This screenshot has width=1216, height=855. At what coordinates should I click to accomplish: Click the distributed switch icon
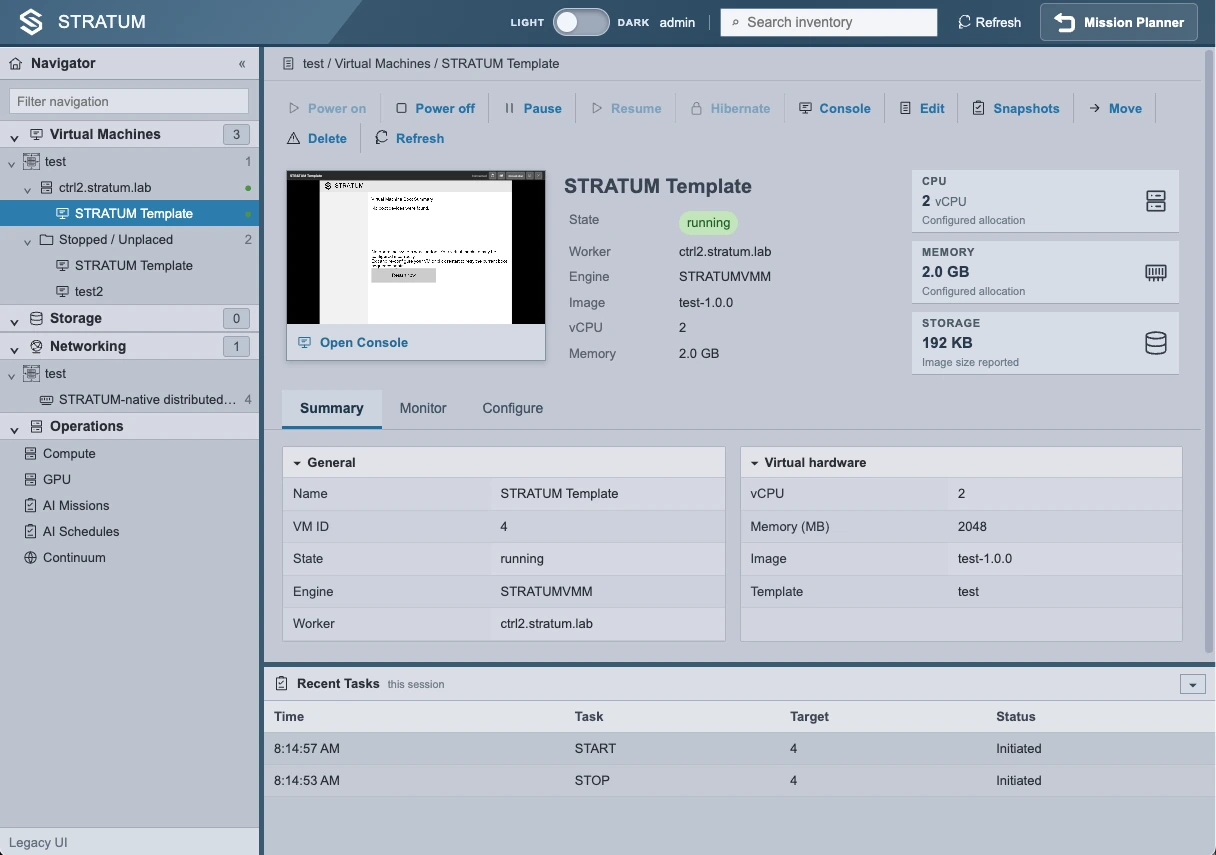pos(46,399)
